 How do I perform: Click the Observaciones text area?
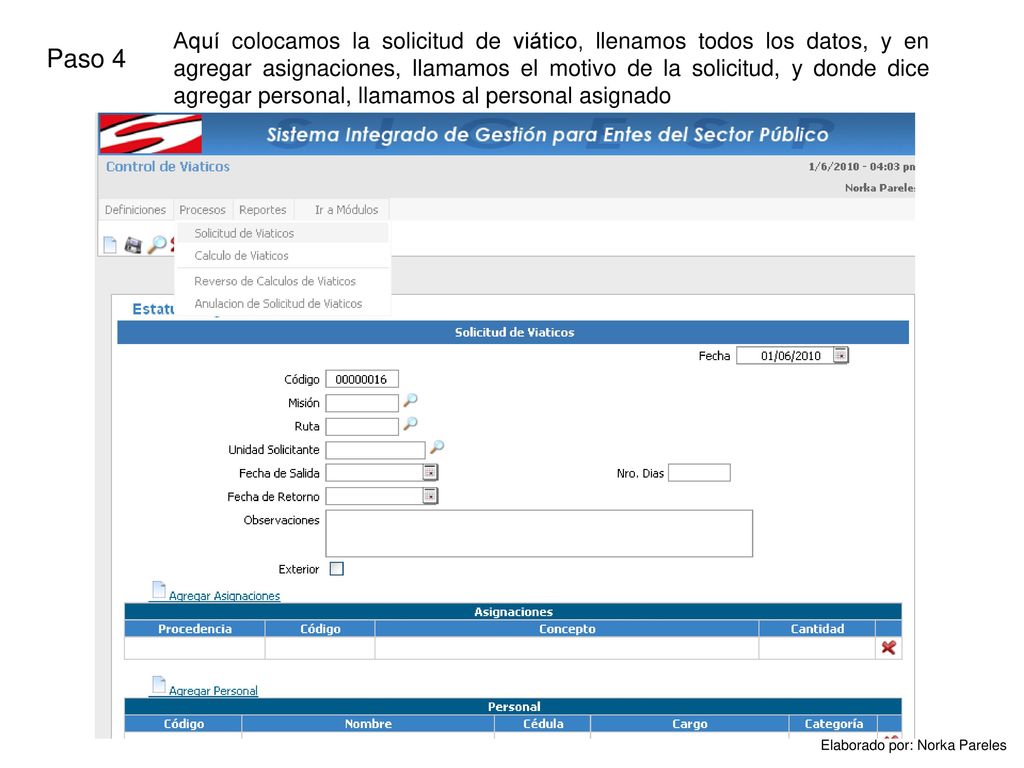tap(539, 534)
